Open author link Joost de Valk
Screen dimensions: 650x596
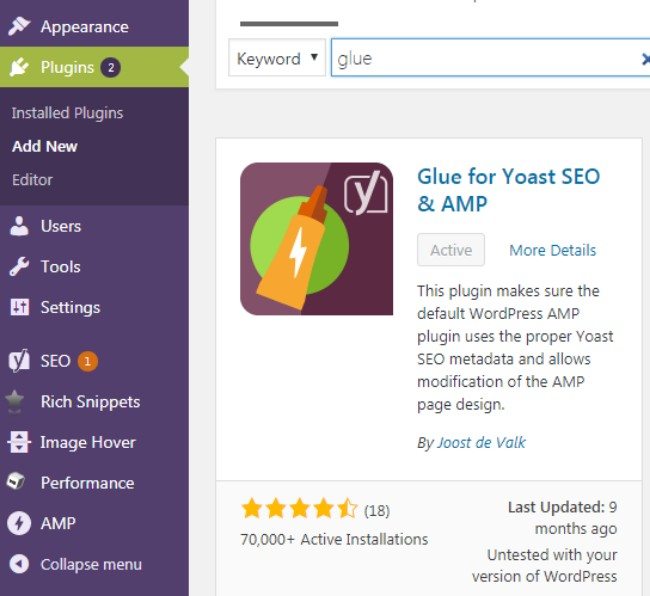(x=482, y=443)
